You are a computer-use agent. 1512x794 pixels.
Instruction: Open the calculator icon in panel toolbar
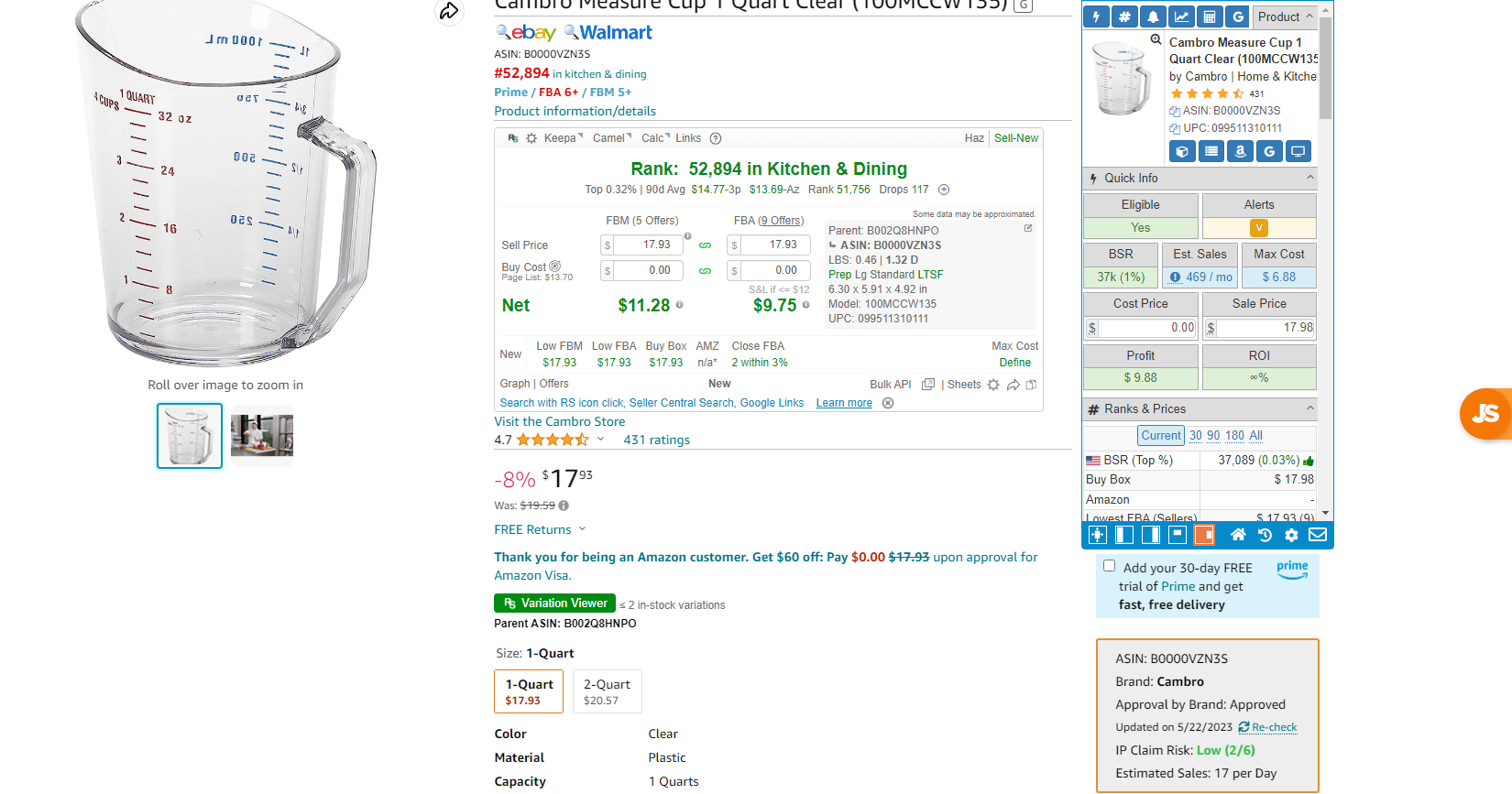click(x=1210, y=16)
